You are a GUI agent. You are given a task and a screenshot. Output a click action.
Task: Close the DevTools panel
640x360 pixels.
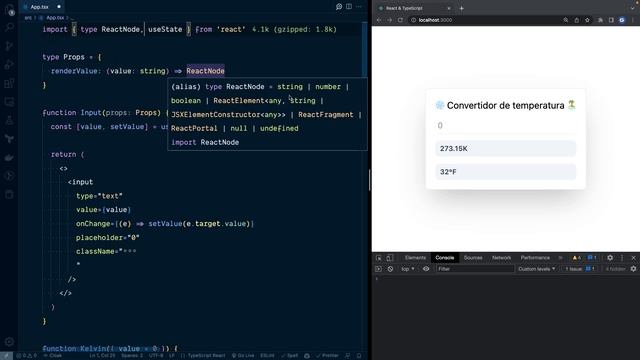pyautogui.click(x=633, y=258)
